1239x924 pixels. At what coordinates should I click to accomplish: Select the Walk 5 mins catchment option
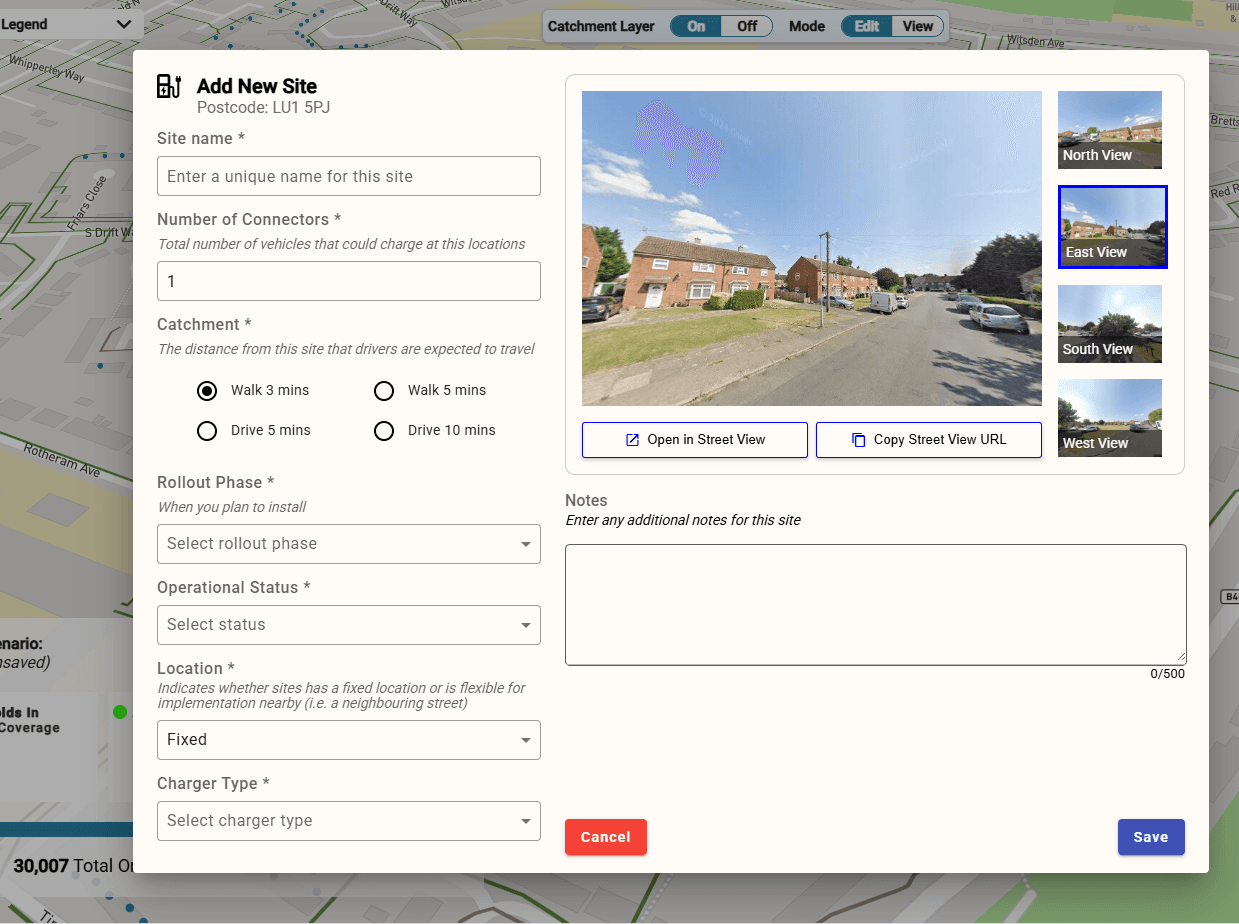384,391
